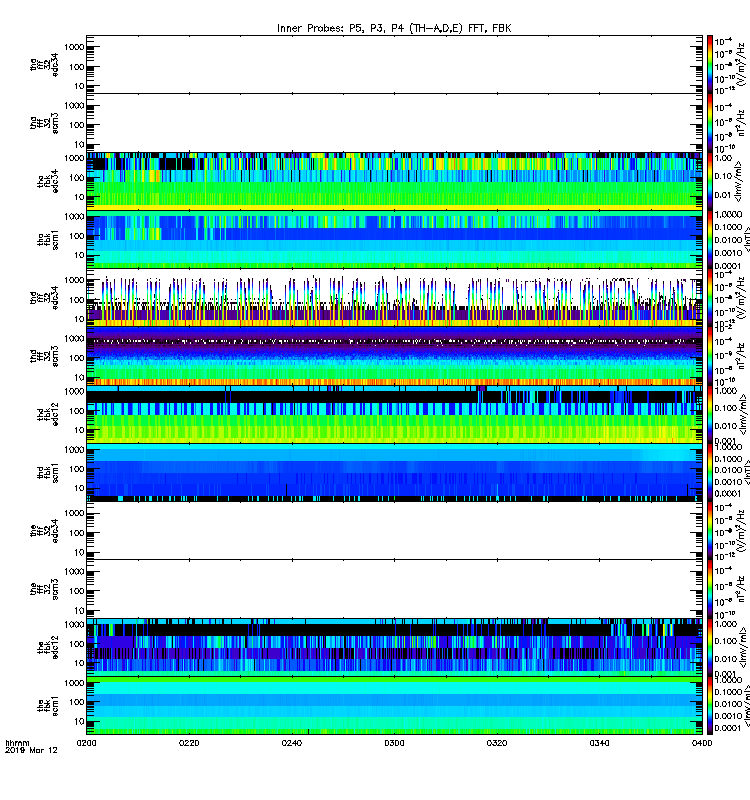Click the "thd fff 32 scm3" panel label
750x800 pixels.
[44, 356]
